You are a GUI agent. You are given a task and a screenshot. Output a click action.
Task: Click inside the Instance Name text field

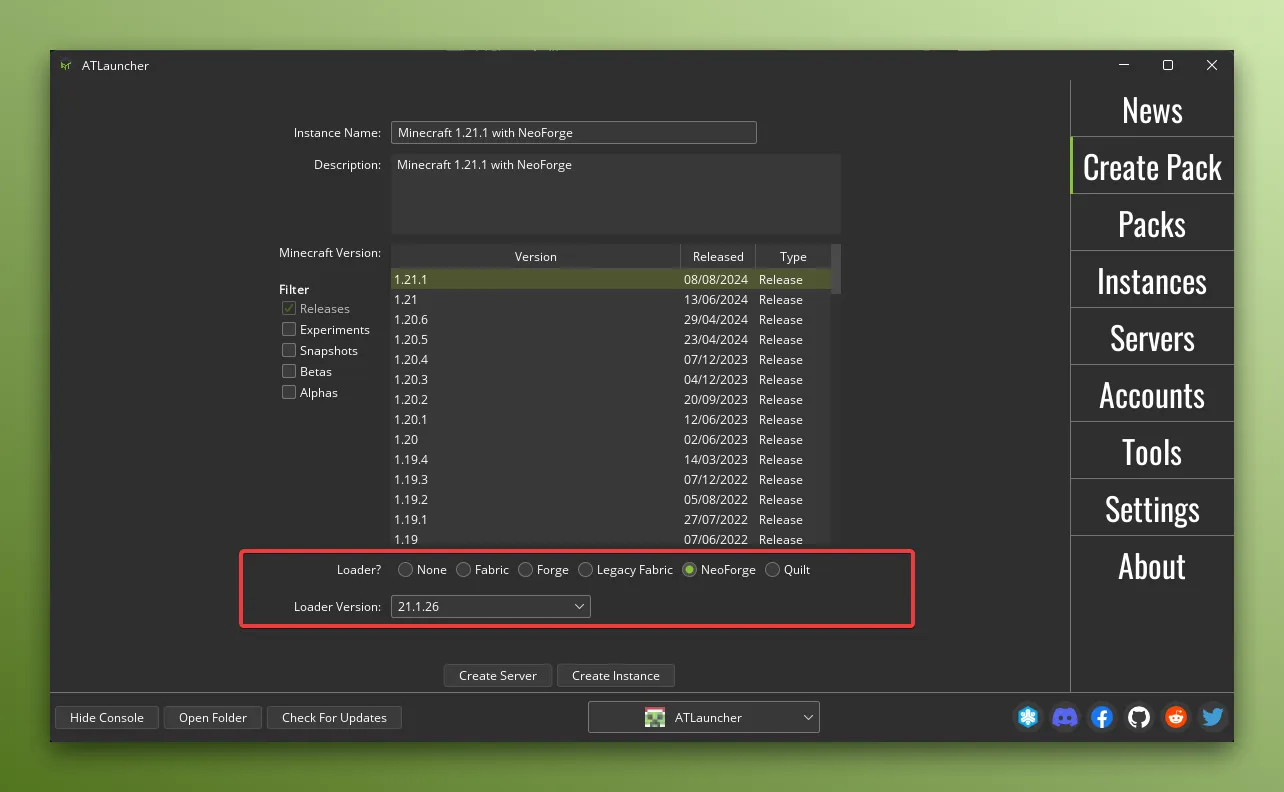[x=574, y=132]
